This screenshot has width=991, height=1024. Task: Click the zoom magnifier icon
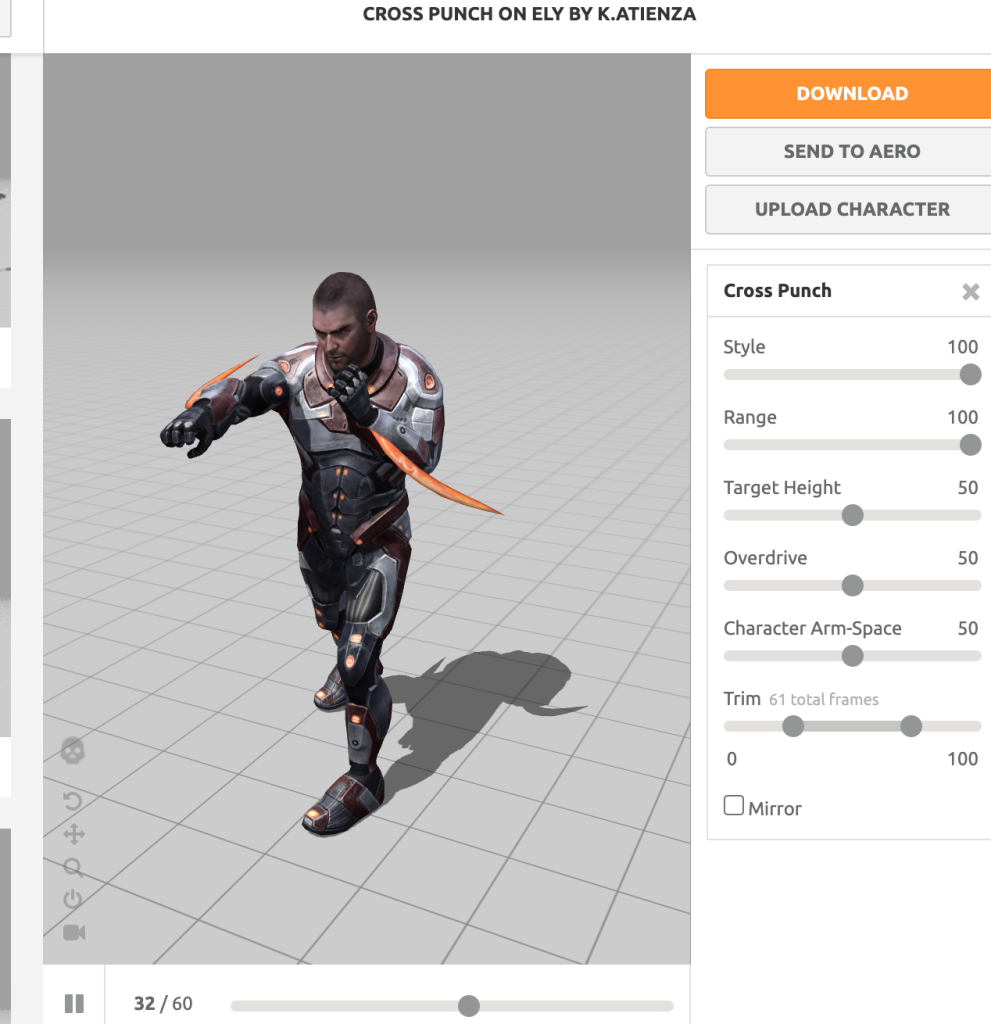point(73,867)
